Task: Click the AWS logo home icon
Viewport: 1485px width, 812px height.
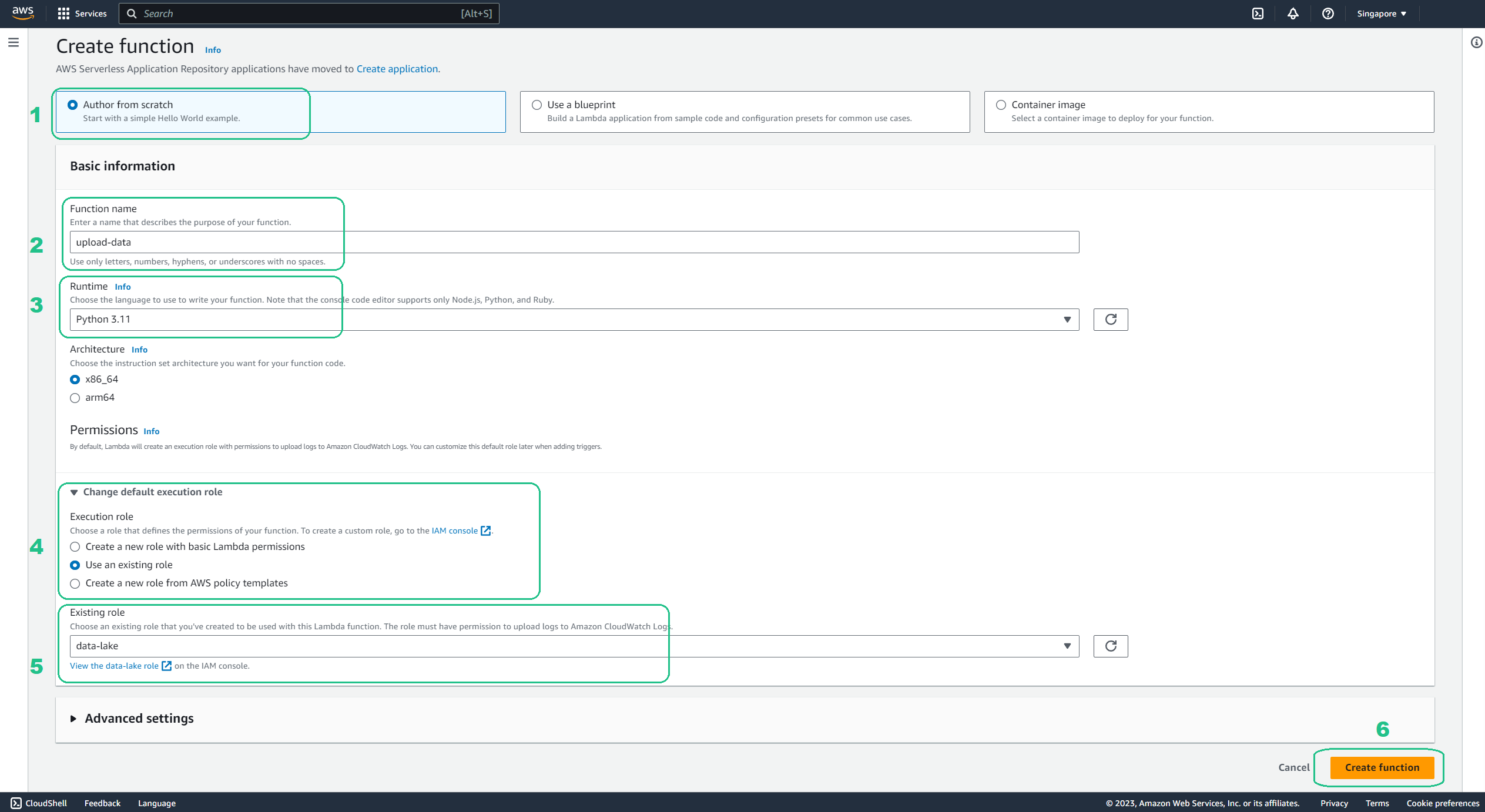Action: 23,13
